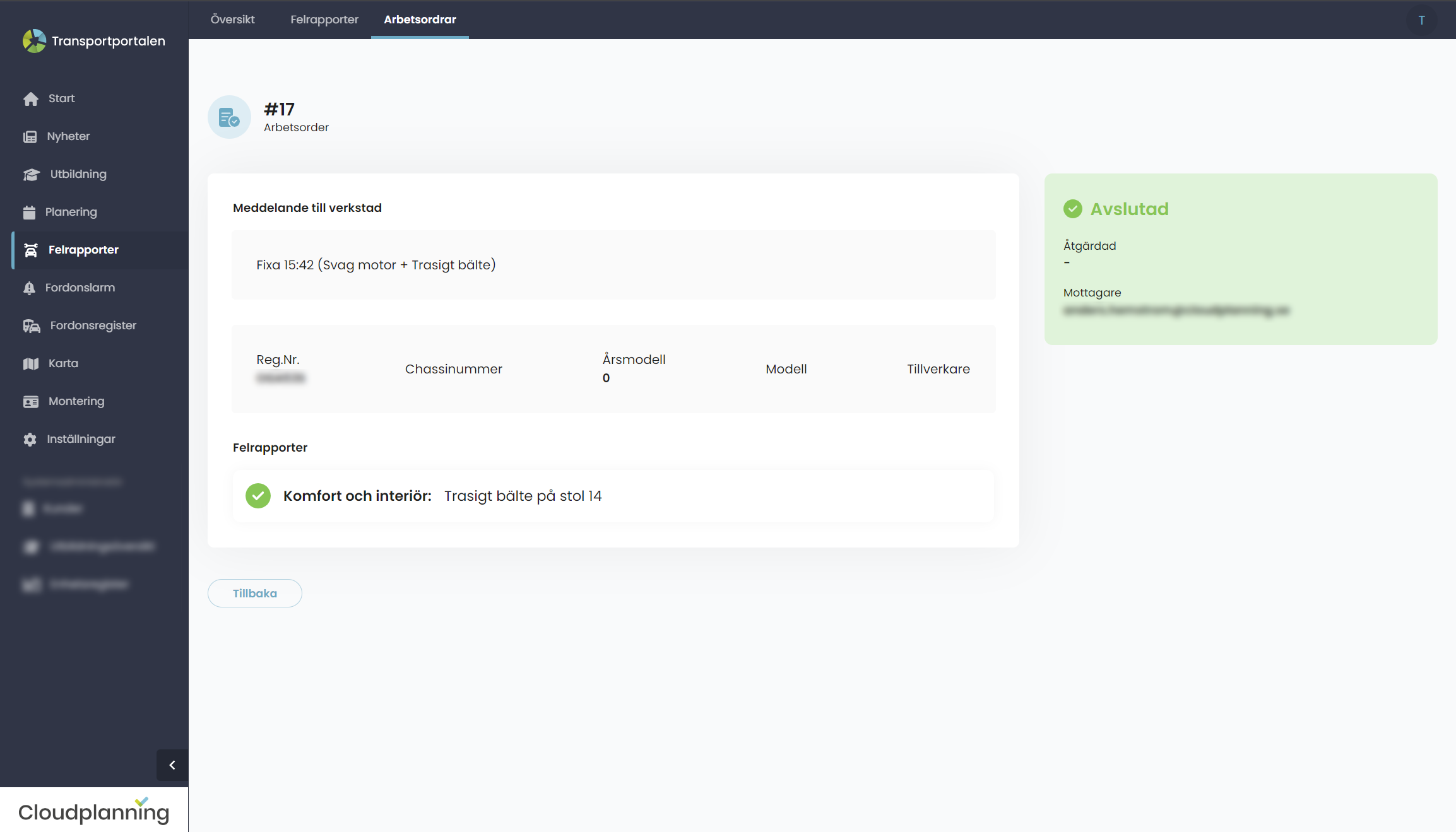1456x832 pixels.
Task: Click the green check on Komfort row
Action: tap(257, 496)
